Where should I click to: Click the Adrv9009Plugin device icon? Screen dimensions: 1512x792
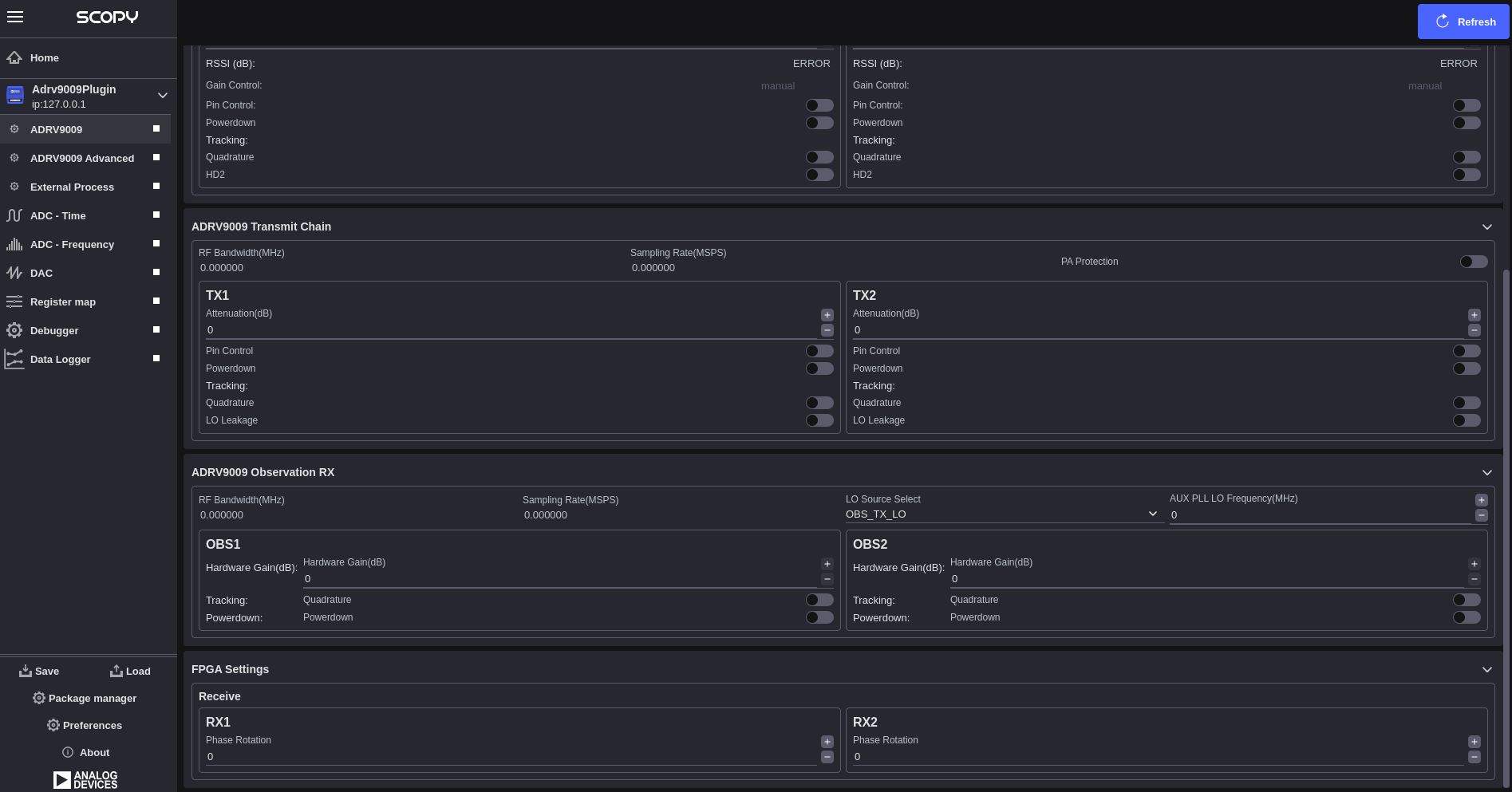point(15,95)
